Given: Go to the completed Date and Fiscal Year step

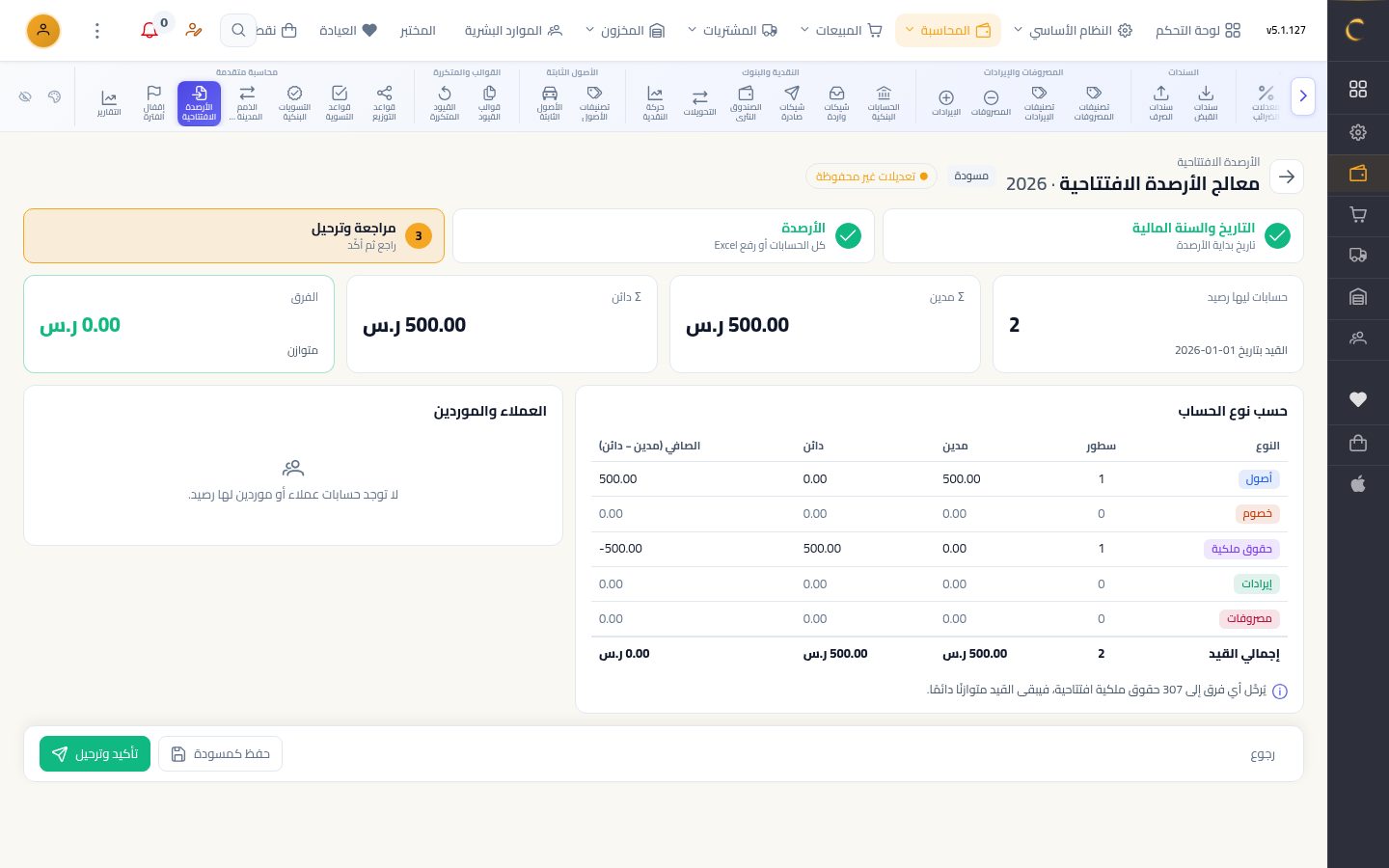Looking at the screenshot, I should (1093, 235).
